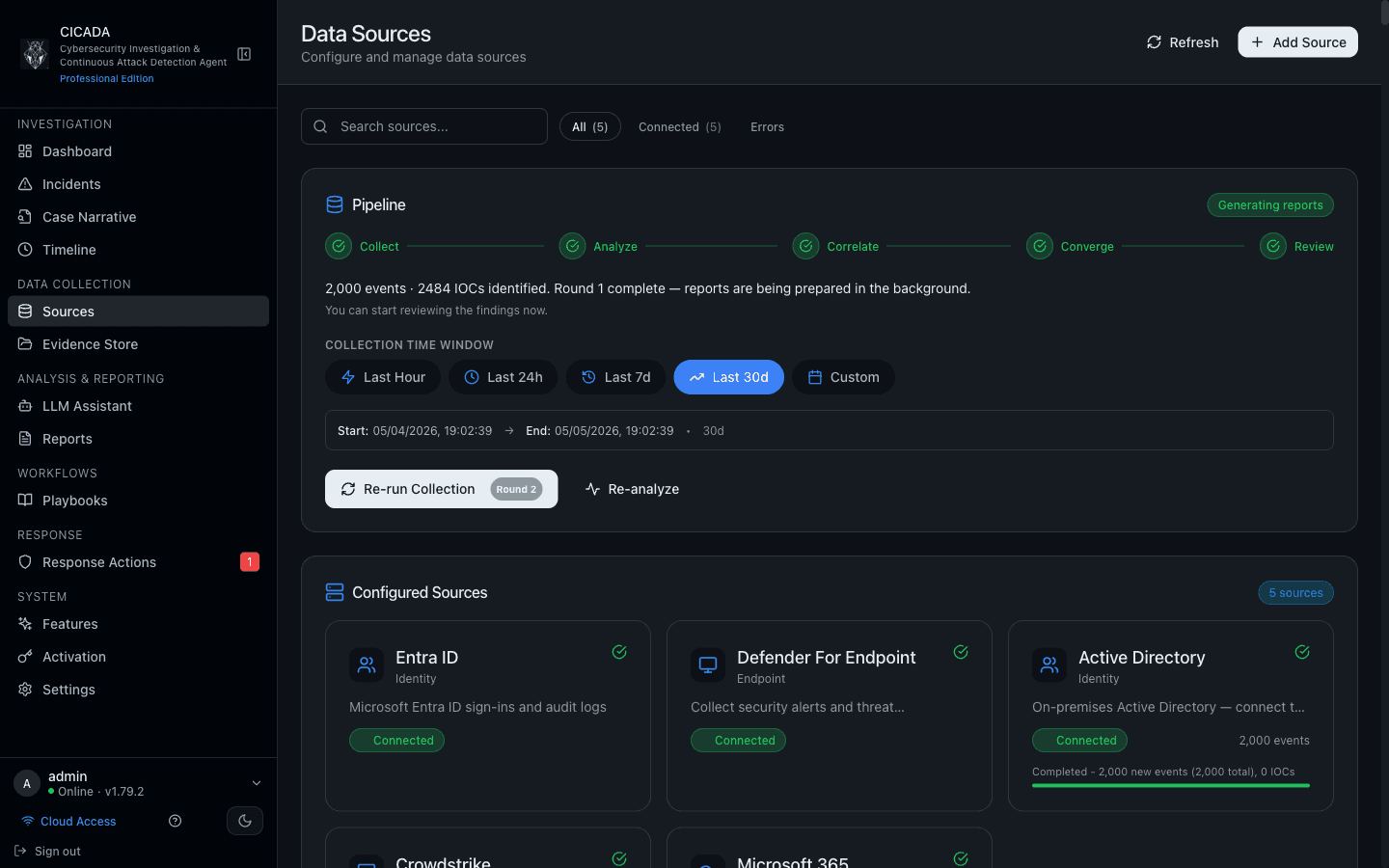Click the Active Directory users icon

1049,665
